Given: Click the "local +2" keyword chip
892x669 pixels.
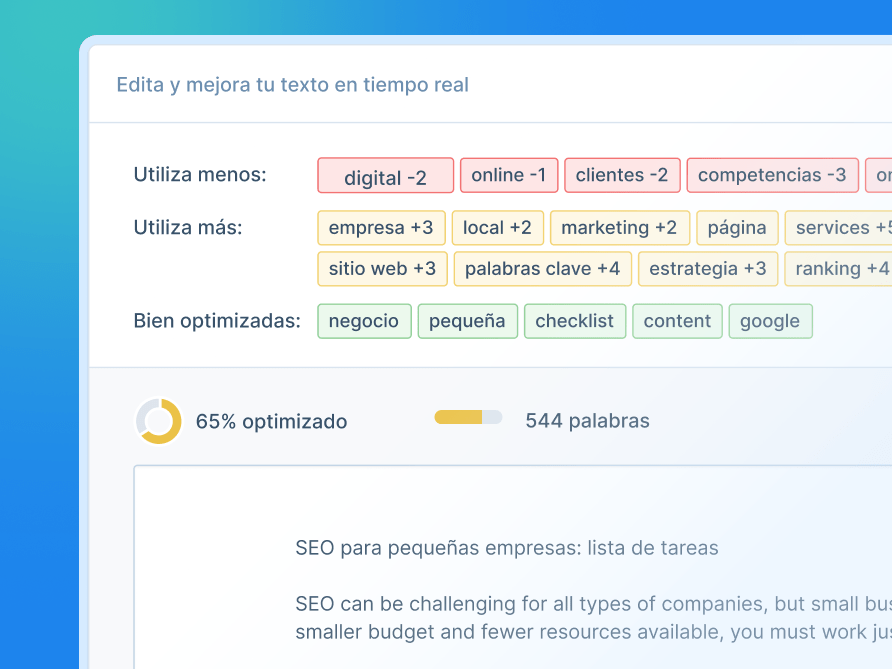Looking at the screenshot, I should 497,227.
